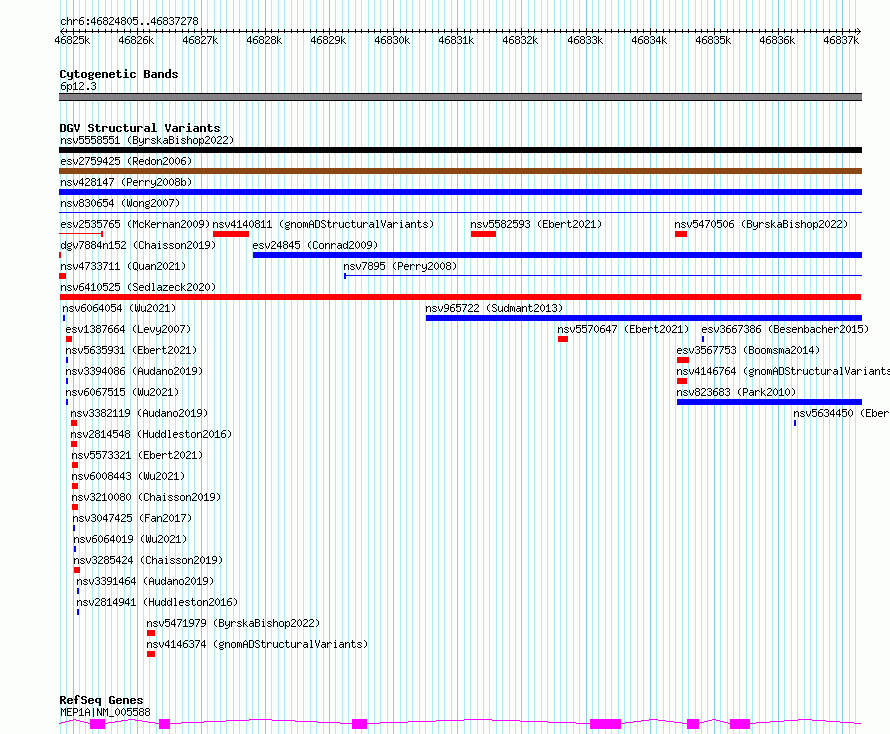Click the nsv5558551 (ByrskaBishop2022) black variant bar
The width and height of the screenshot is (890, 734).
click(460, 150)
